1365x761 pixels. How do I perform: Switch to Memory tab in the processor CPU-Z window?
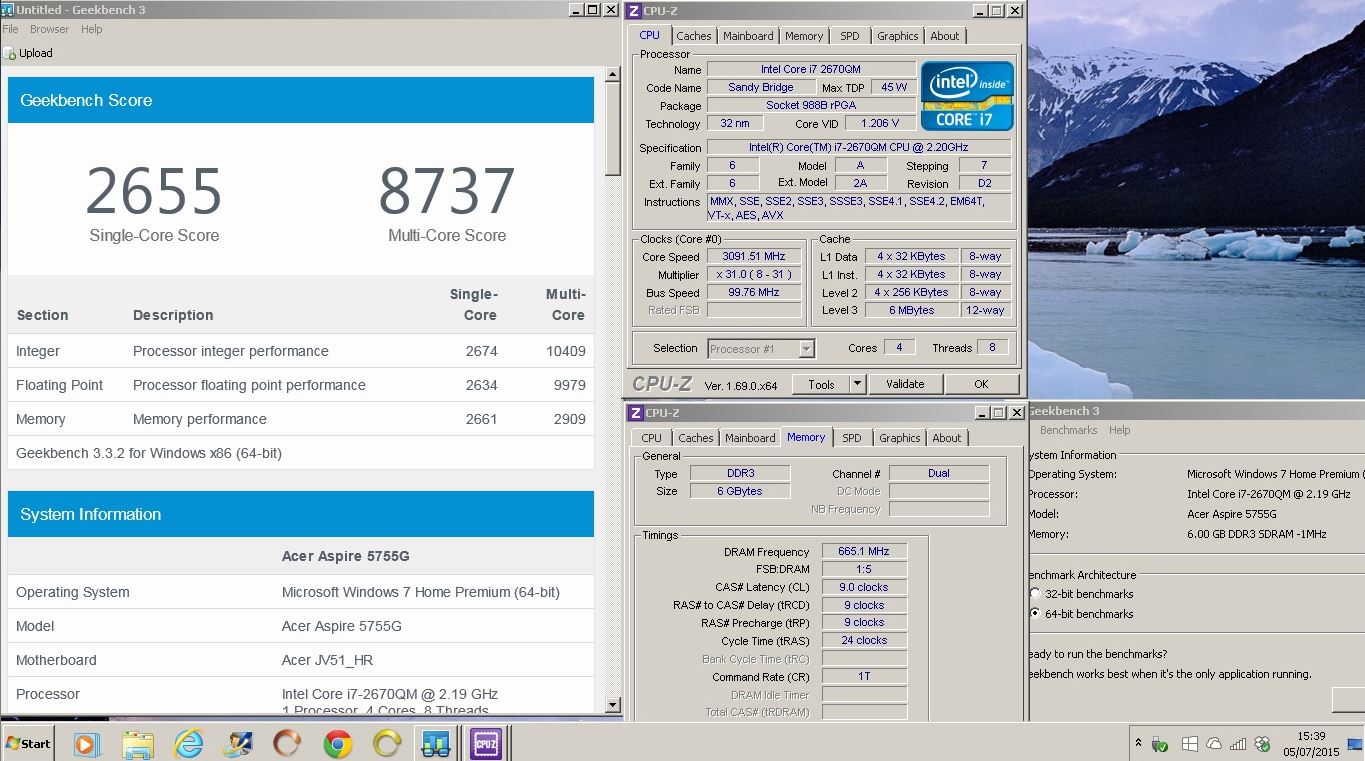804,36
